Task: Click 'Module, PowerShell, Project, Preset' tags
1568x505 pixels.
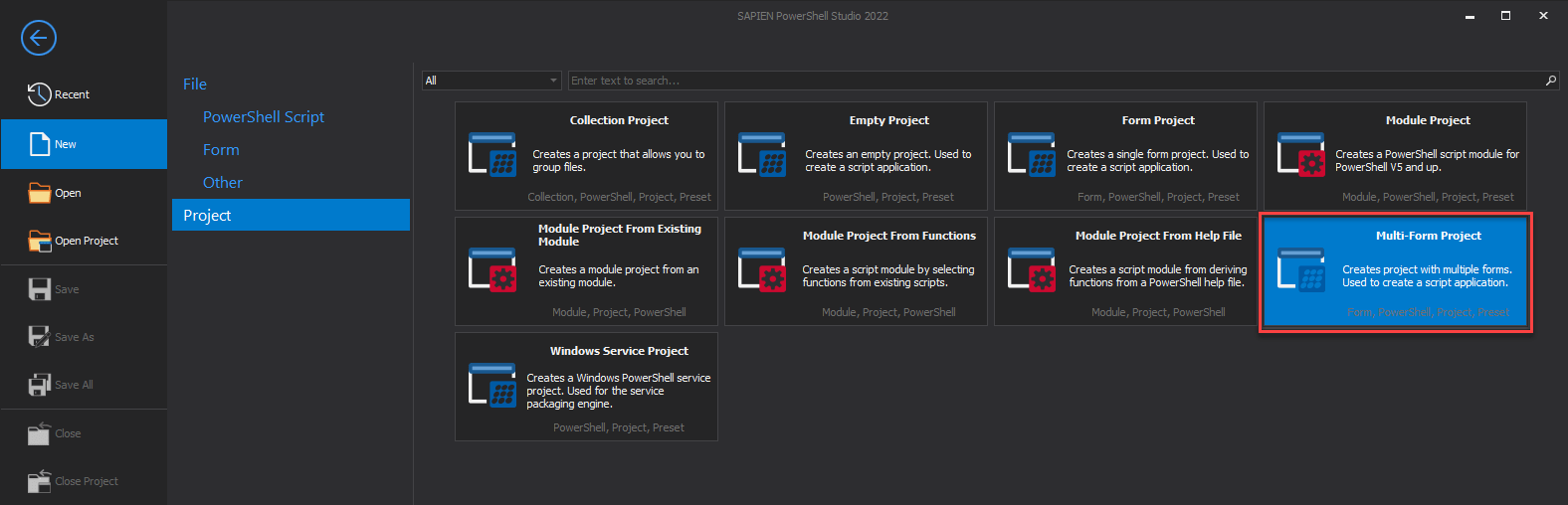Action: [1428, 197]
